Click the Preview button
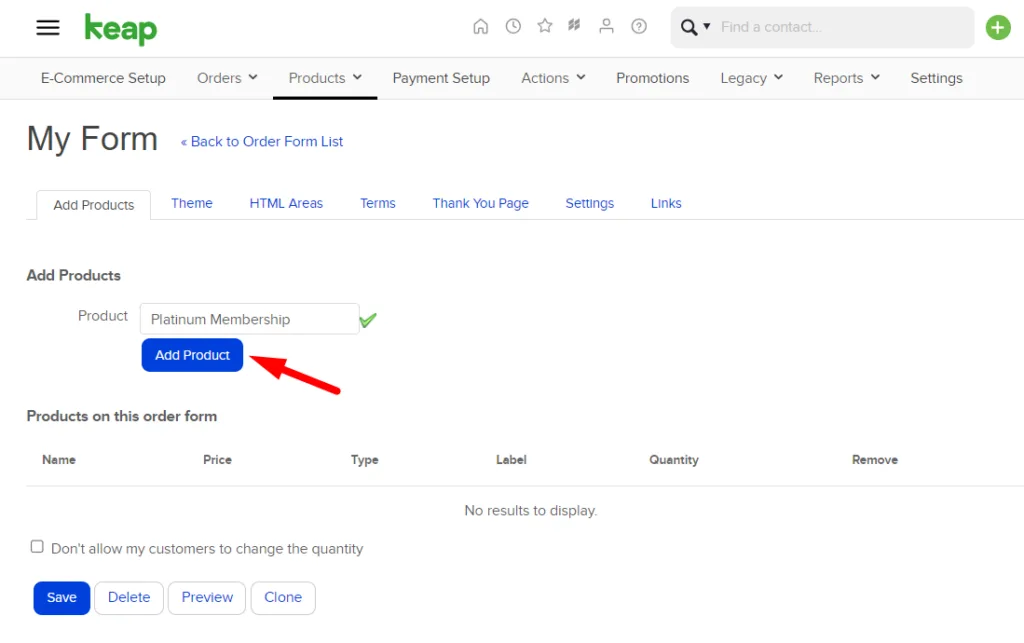This screenshot has width=1024, height=643. 207,597
